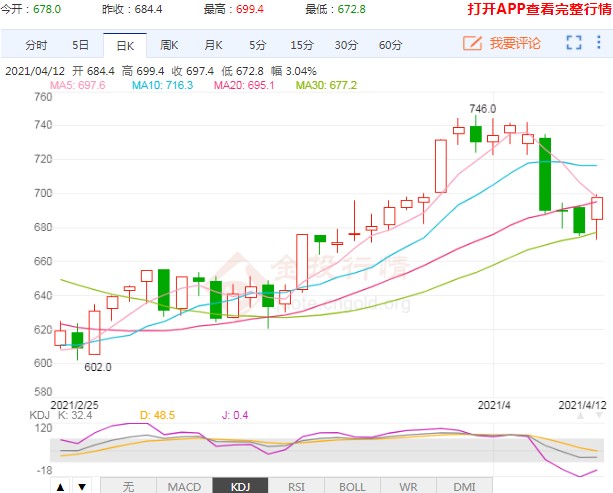Show the 60分 chart
The width and height of the screenshot is (613, 493).
[x=390, y=45]
